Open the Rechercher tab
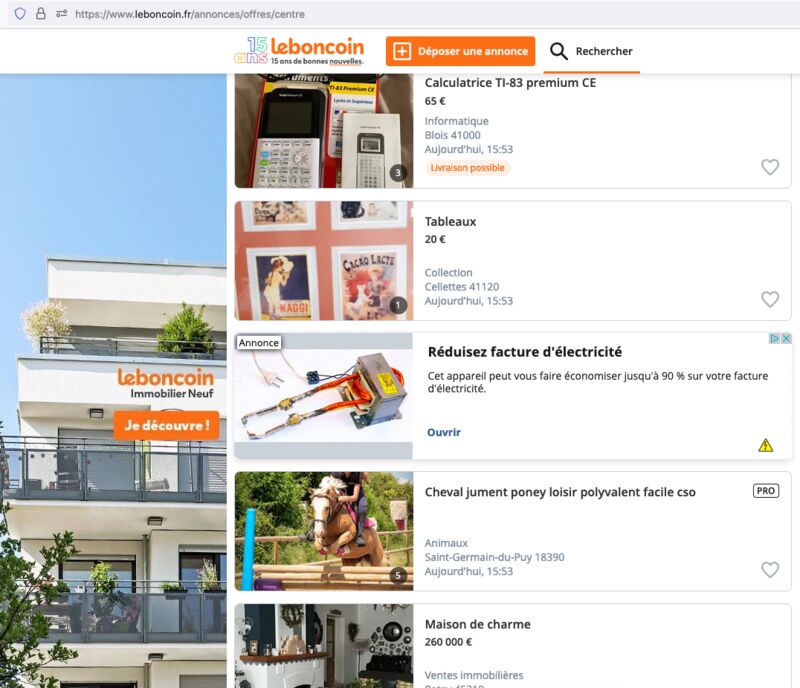The height and width of the screenshot is (688, 800). pos(591,51)
